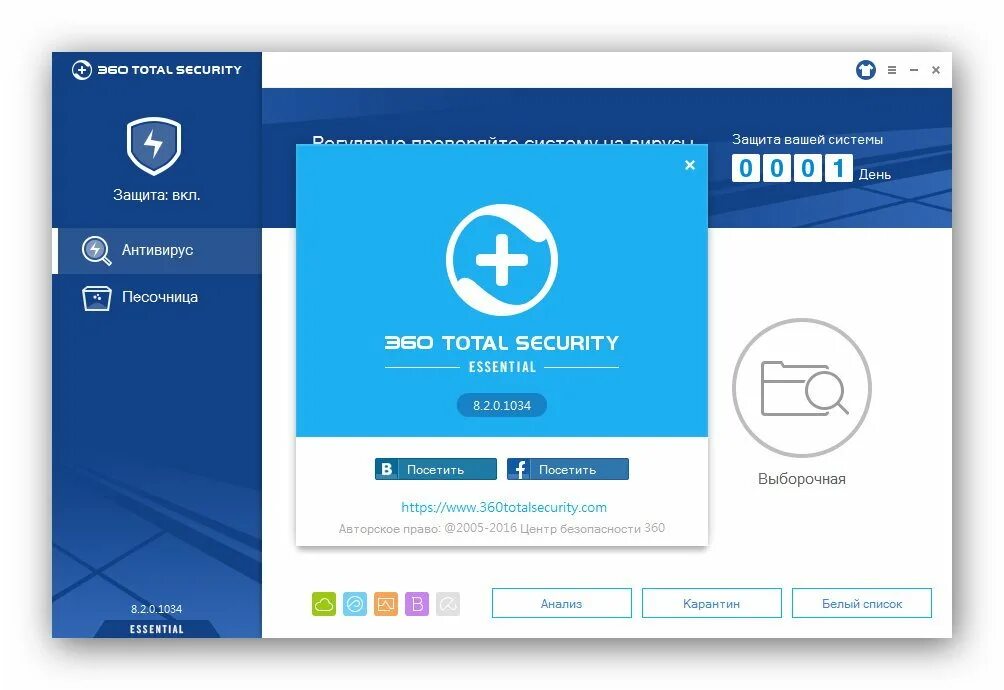1004x690 pixels.
Task: Click the green cloud engine icon
Action: tap(324, 604)
